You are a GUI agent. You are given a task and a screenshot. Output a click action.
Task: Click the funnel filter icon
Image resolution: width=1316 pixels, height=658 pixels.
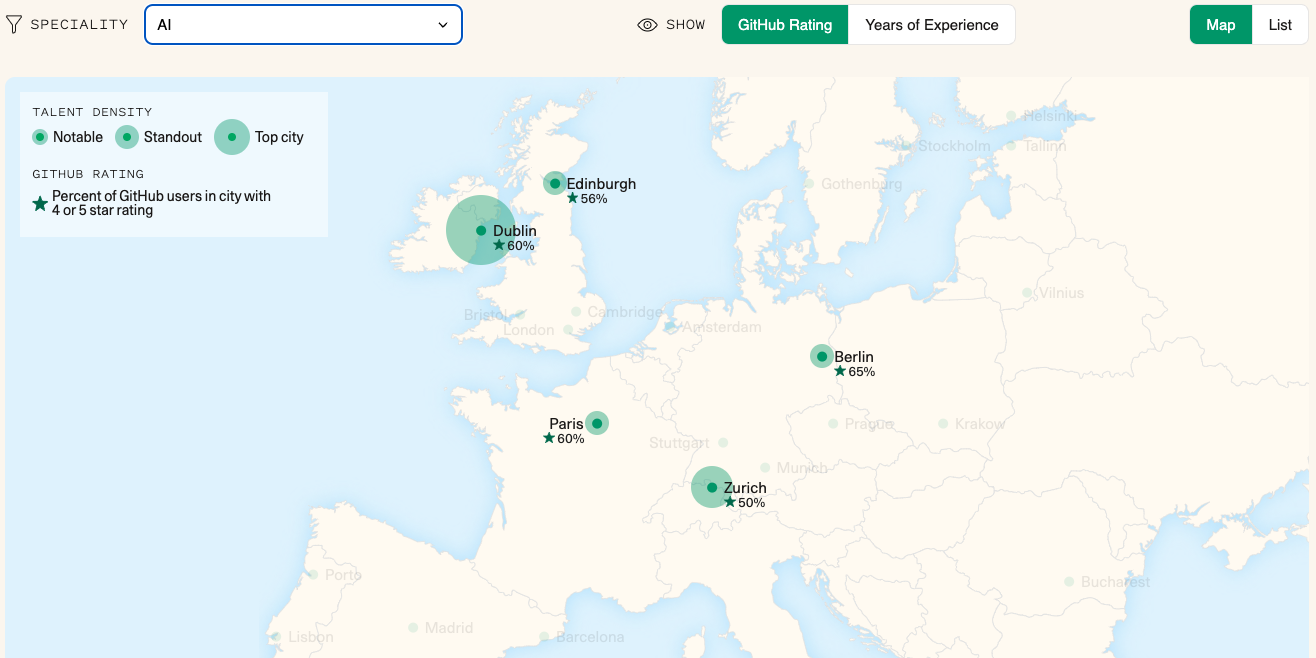pyautogui.click(x=14, y=25)
